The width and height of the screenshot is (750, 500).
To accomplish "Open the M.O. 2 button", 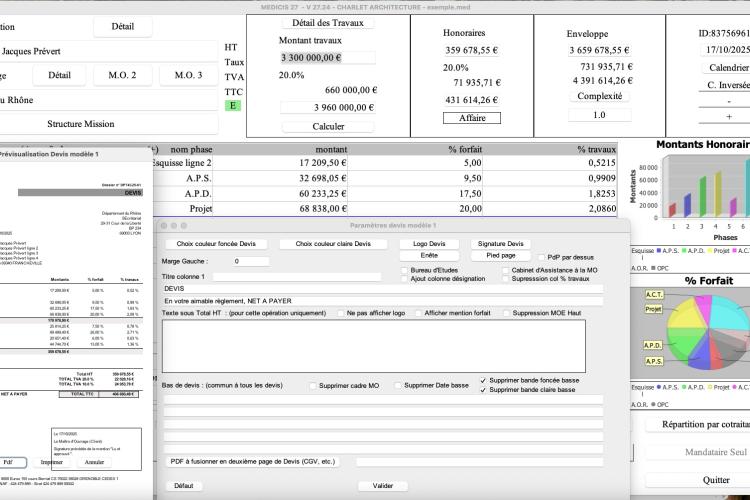I will click(x=122, y=75).
